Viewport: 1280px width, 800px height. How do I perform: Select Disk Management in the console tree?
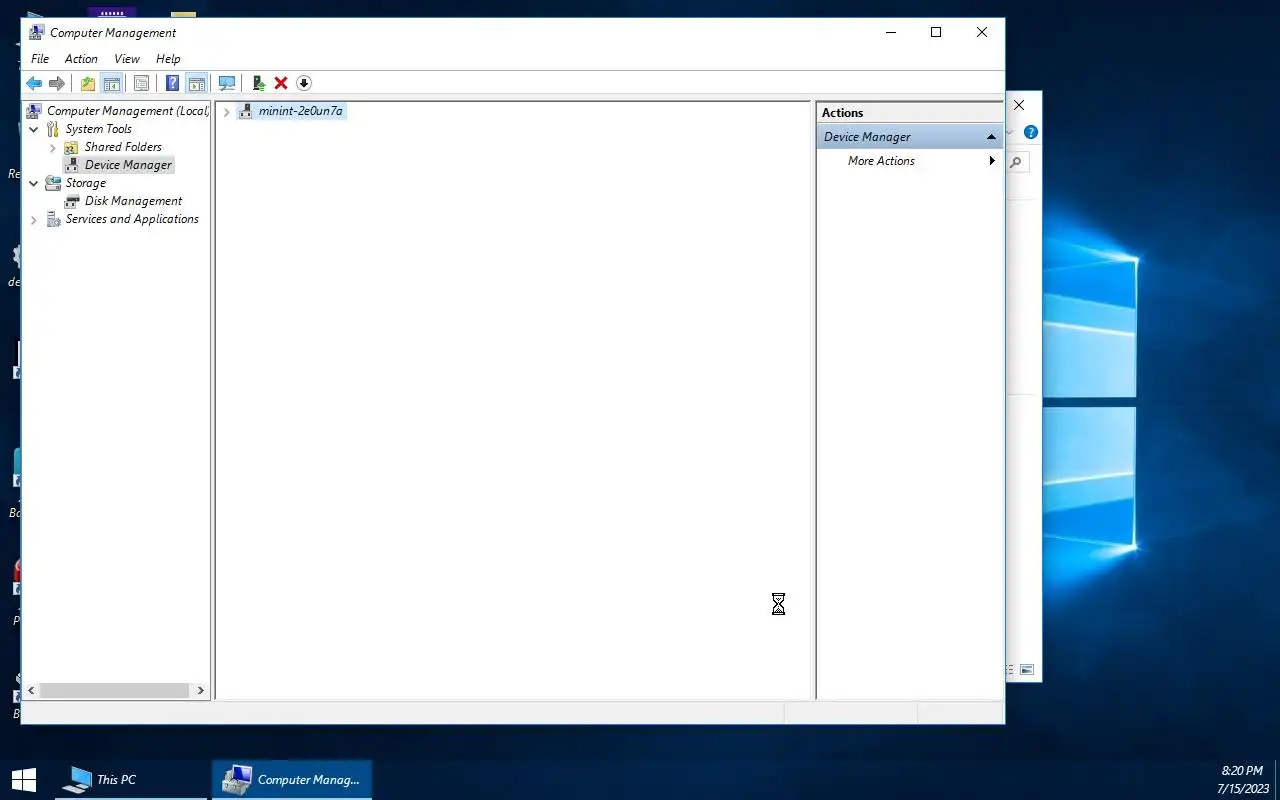point(133,201)
